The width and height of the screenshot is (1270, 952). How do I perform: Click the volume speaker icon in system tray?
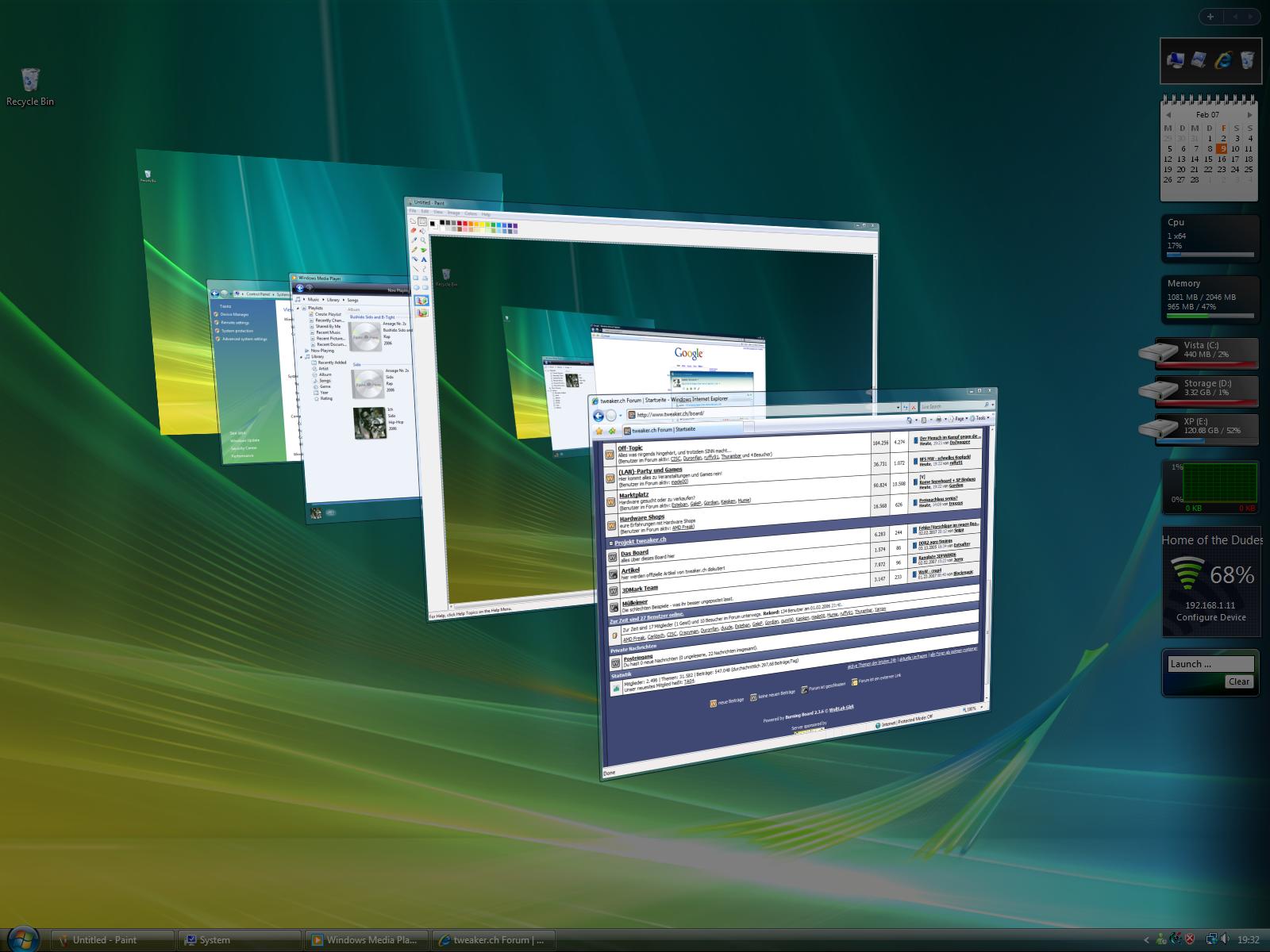point(1225,939)
